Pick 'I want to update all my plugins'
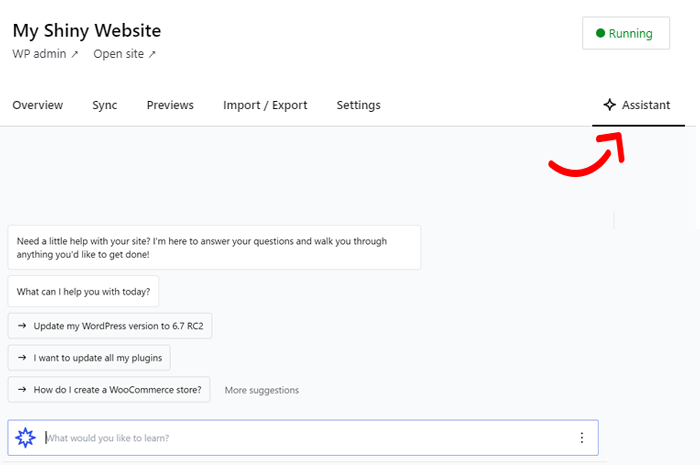This screenshot has width=700, height=465. pos(90,357)
